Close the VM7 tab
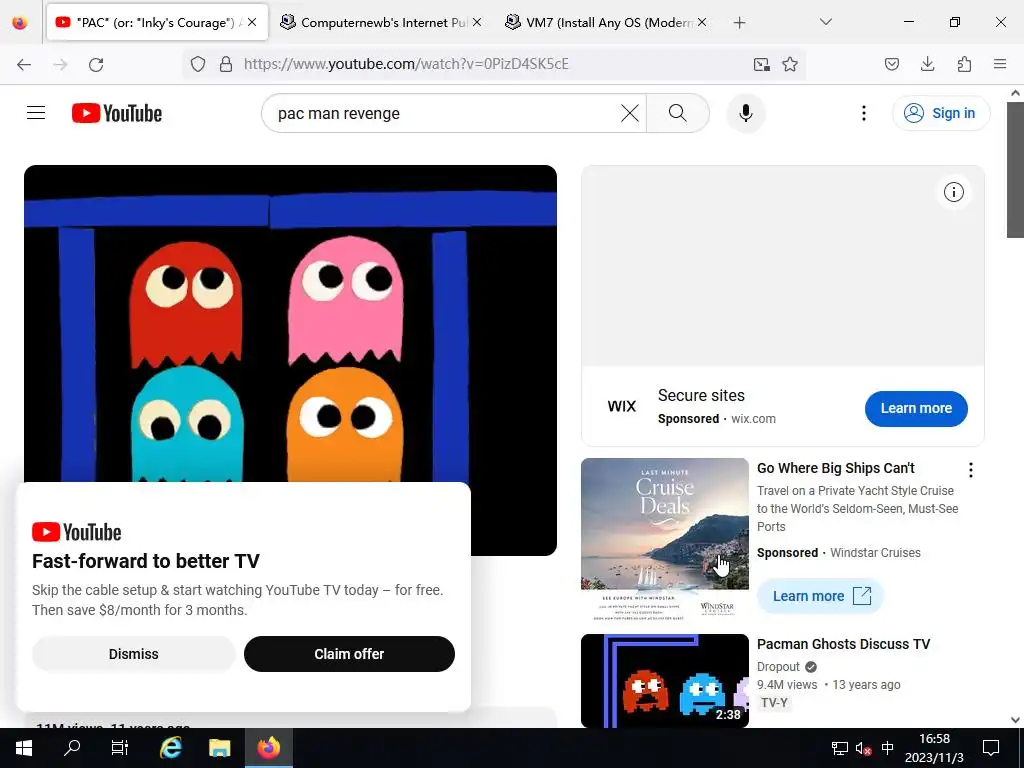This screenshot has width=1024, height=768. click(x=702, y=22)
